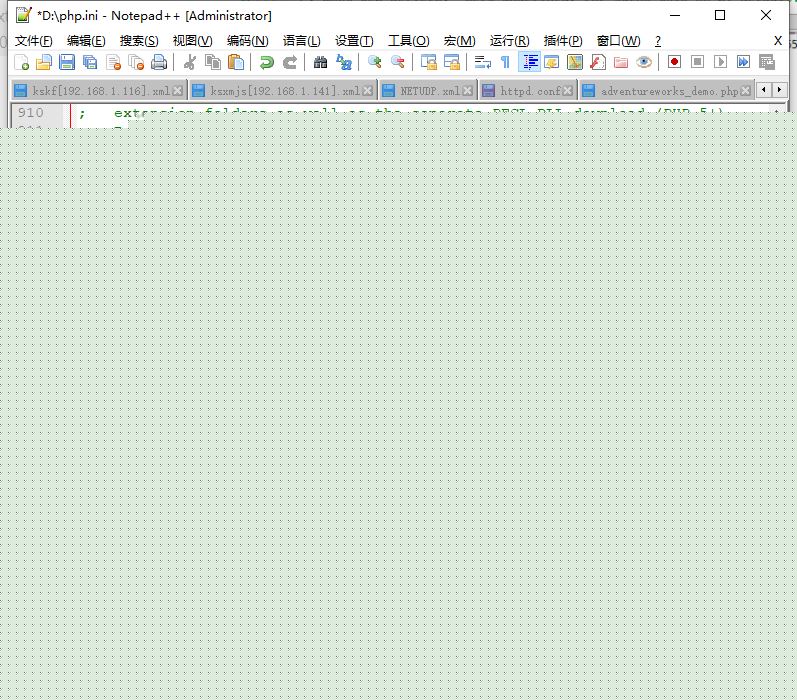
Task: Click the Play macro icon
Action: [x=720, y=62]
